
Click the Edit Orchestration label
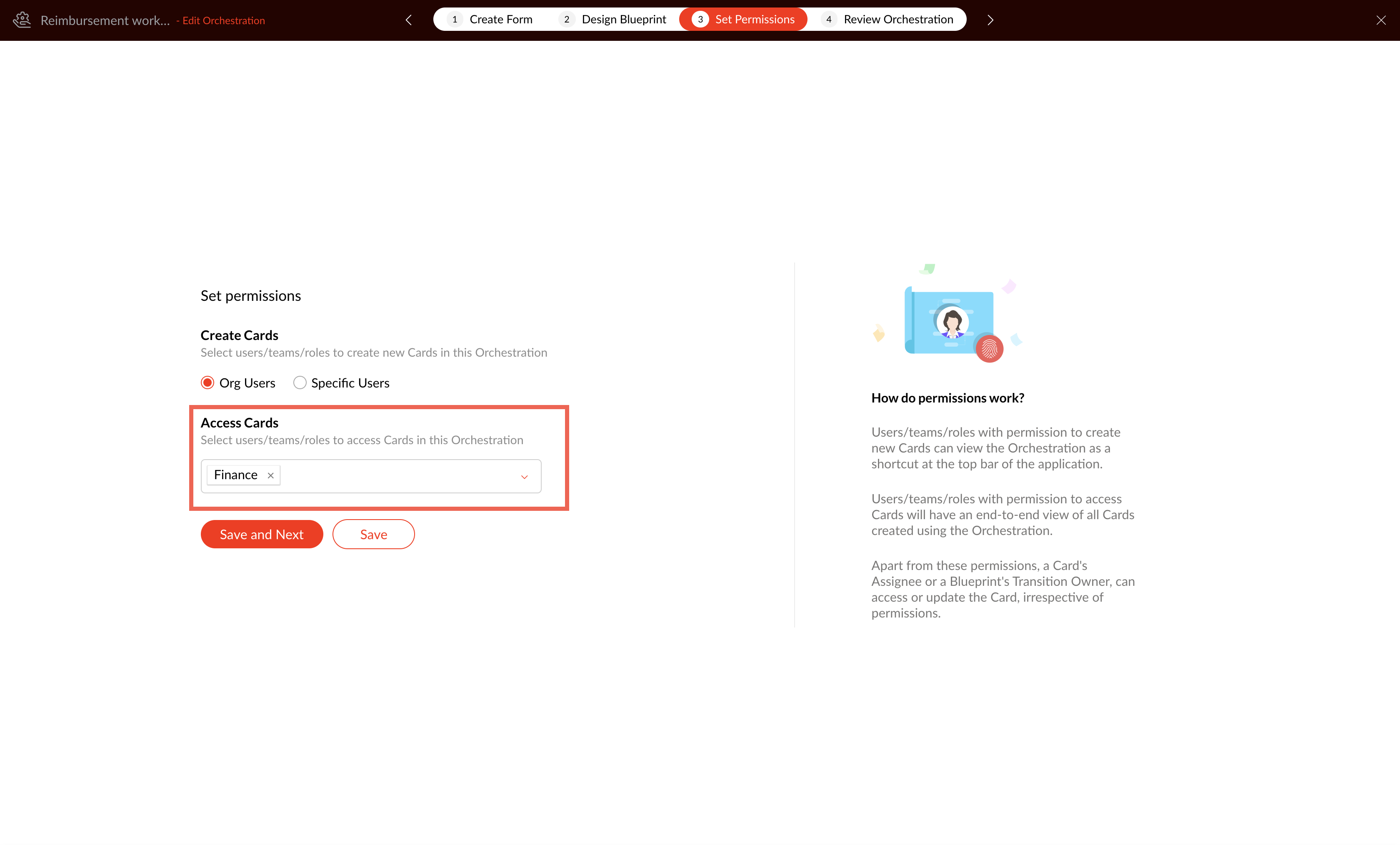(223, 20)
